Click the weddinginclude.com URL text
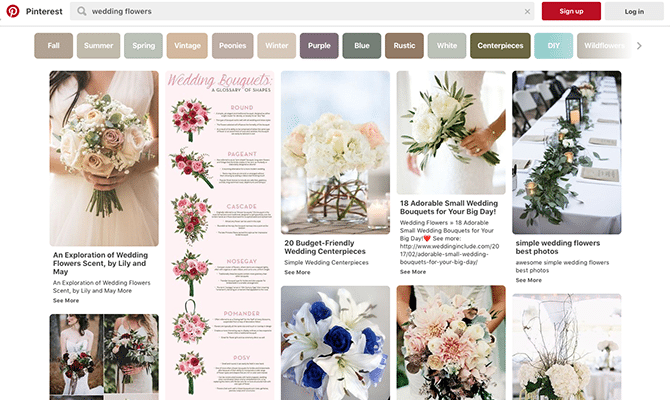 point(450,254)
